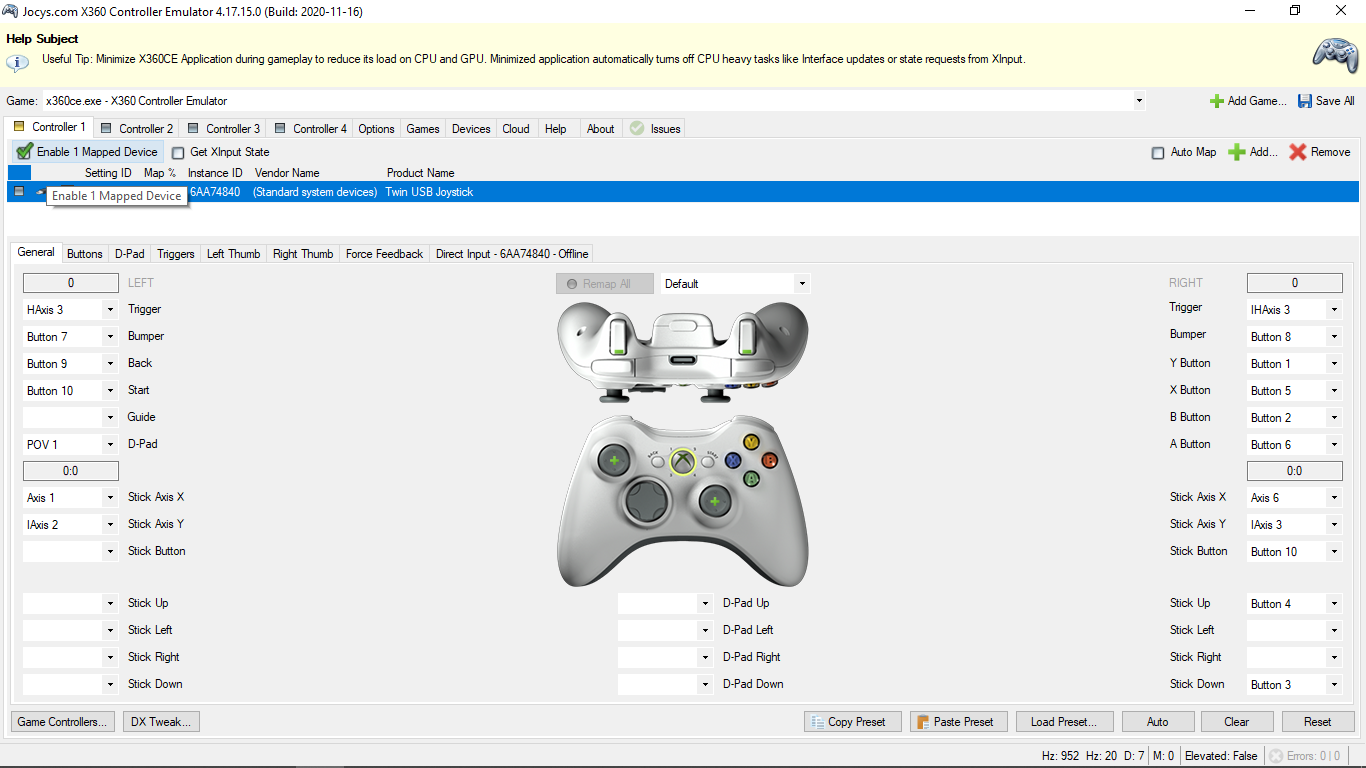This screenshot has height=768, width=1366.
Task: Click the green A button on the controller image
Action: [751, 479]
